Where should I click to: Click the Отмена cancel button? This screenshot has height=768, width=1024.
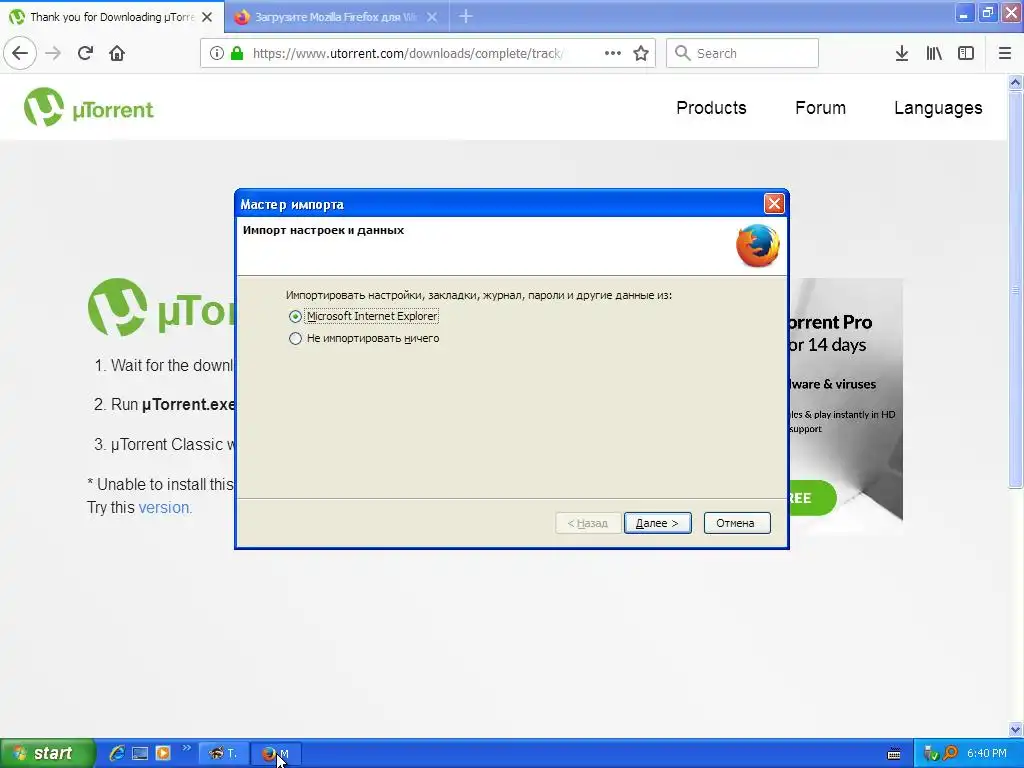coord(737,523)
